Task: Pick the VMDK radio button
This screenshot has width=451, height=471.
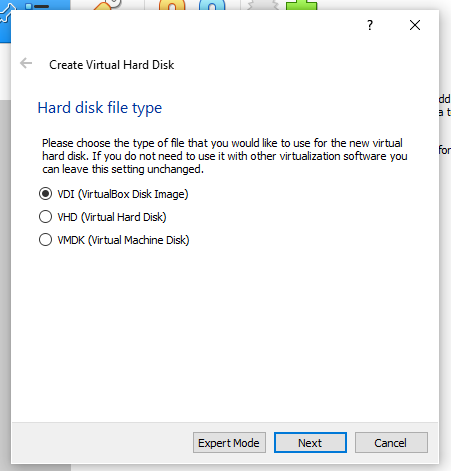Action: 45,240
